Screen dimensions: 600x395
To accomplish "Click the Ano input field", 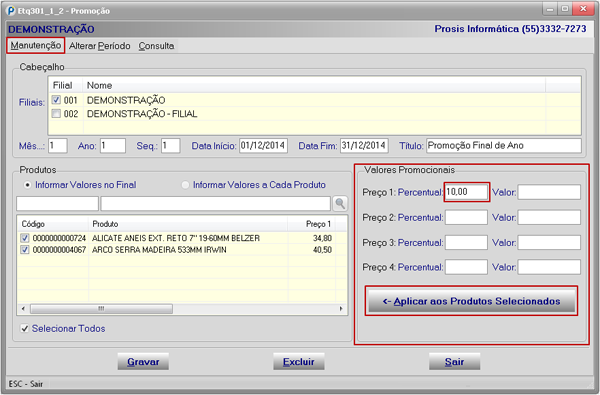I will pos(113,146).
